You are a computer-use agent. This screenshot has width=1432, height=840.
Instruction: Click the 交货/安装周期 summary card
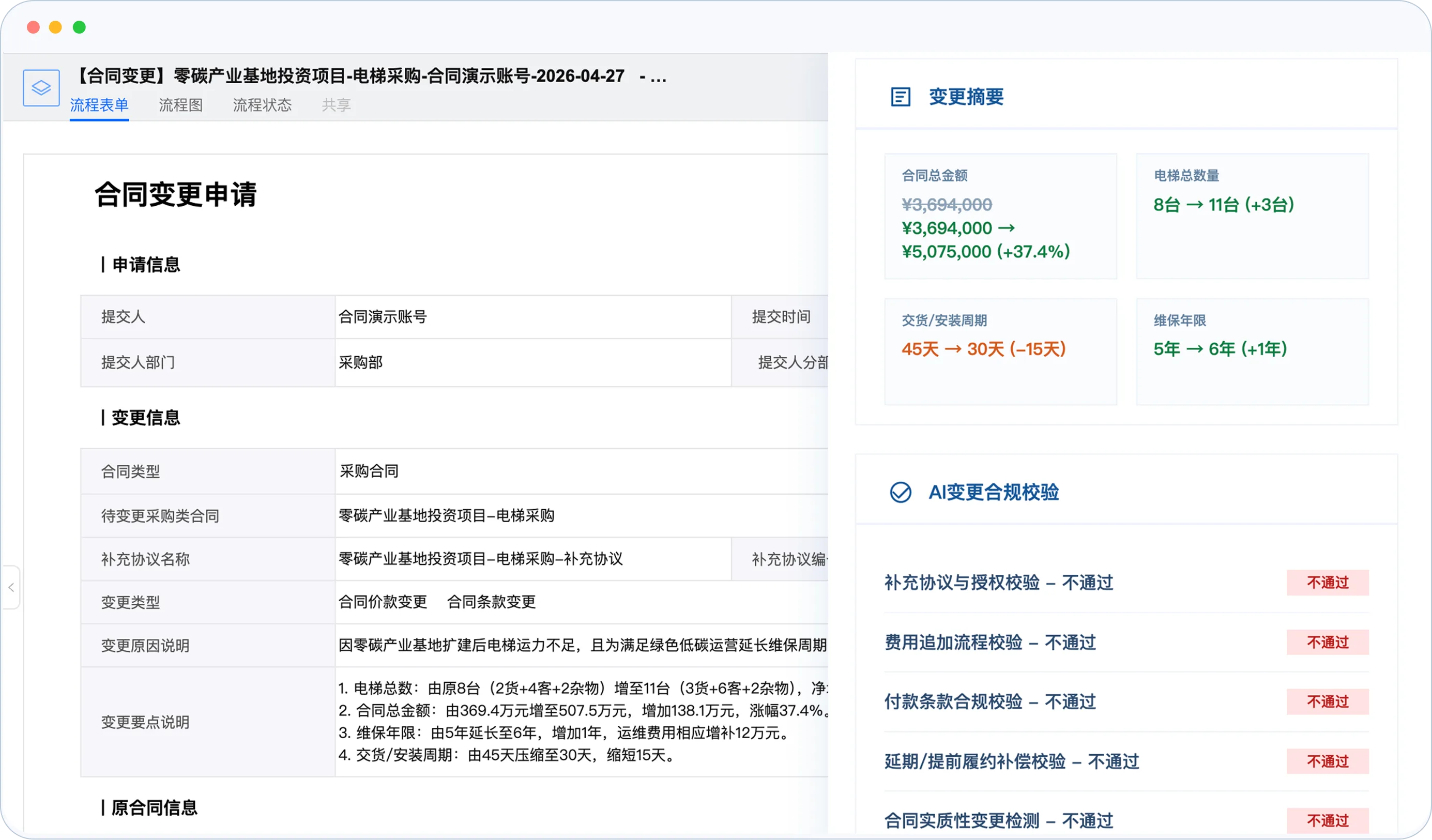click(x=1001, y=351)
